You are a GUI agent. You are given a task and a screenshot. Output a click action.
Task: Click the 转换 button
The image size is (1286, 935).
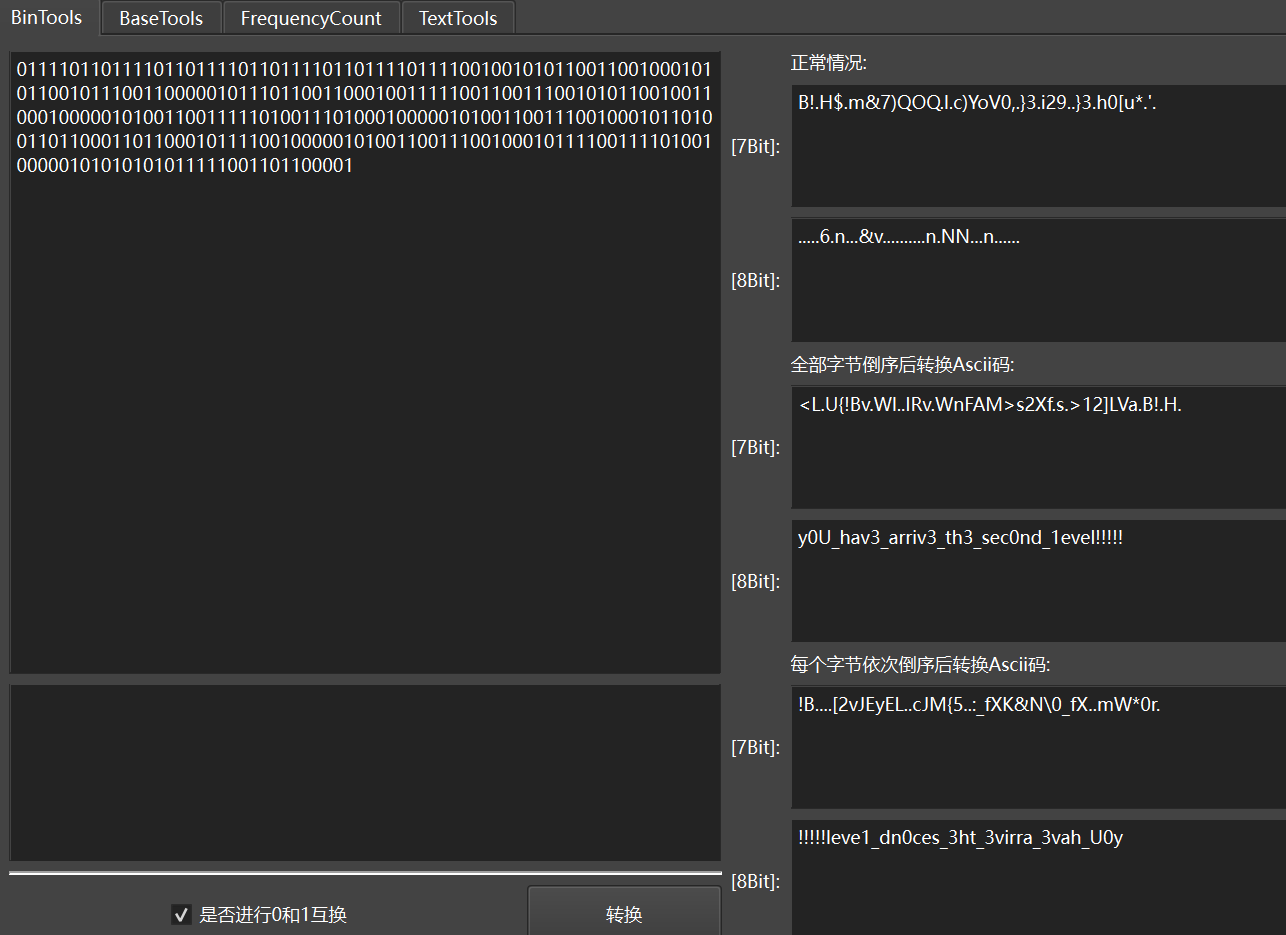coord(624,913)
